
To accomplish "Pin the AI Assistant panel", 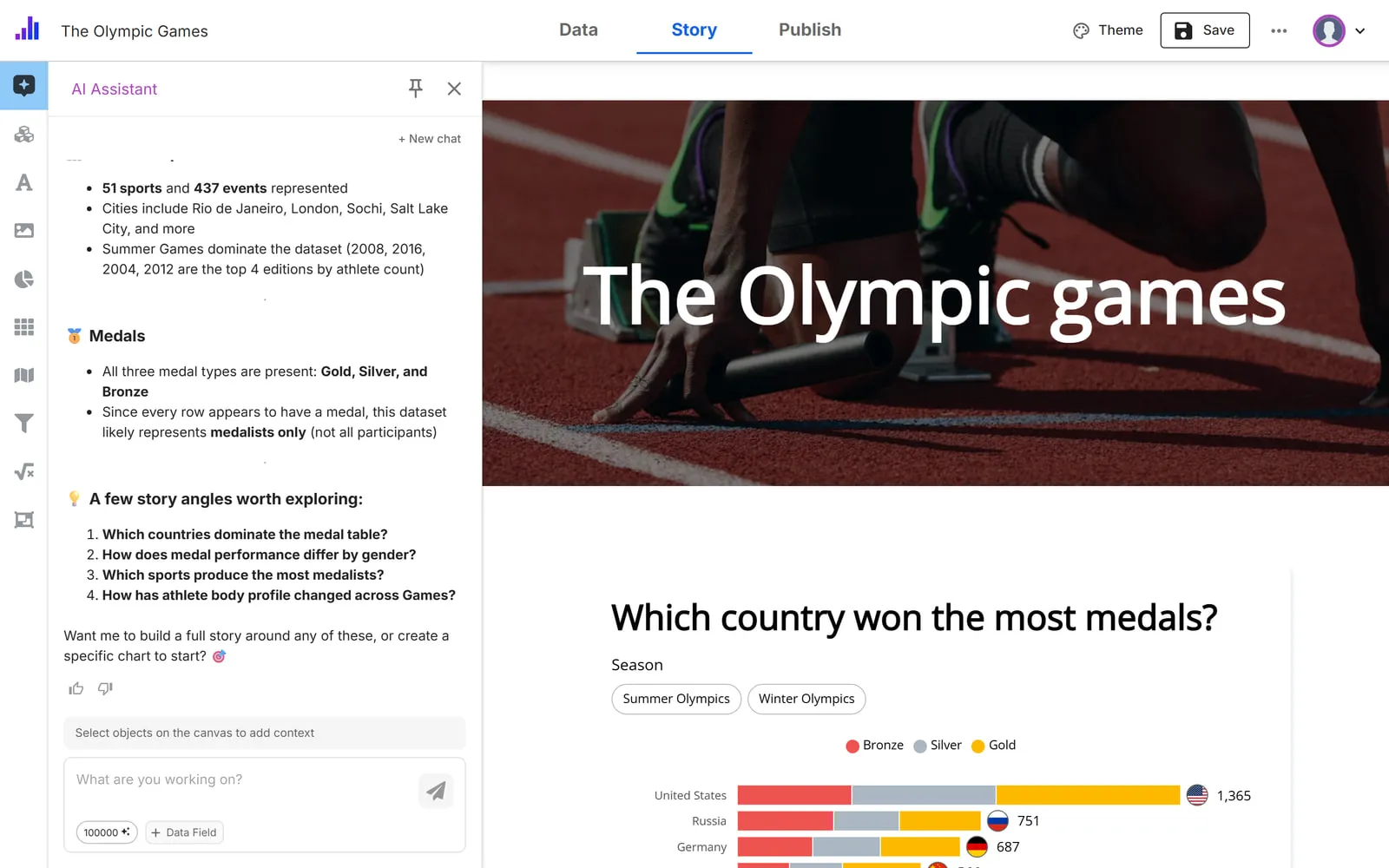I will pos(416,89).
